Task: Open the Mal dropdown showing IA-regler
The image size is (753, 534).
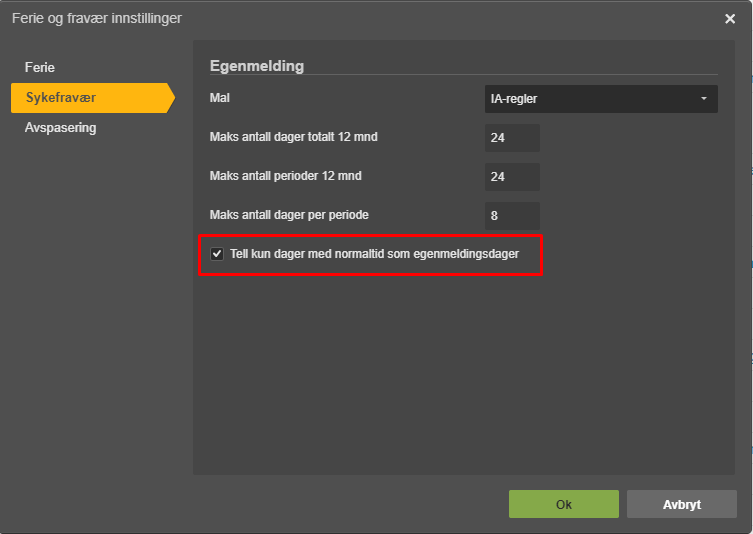Action: click(x=601, y=99)
